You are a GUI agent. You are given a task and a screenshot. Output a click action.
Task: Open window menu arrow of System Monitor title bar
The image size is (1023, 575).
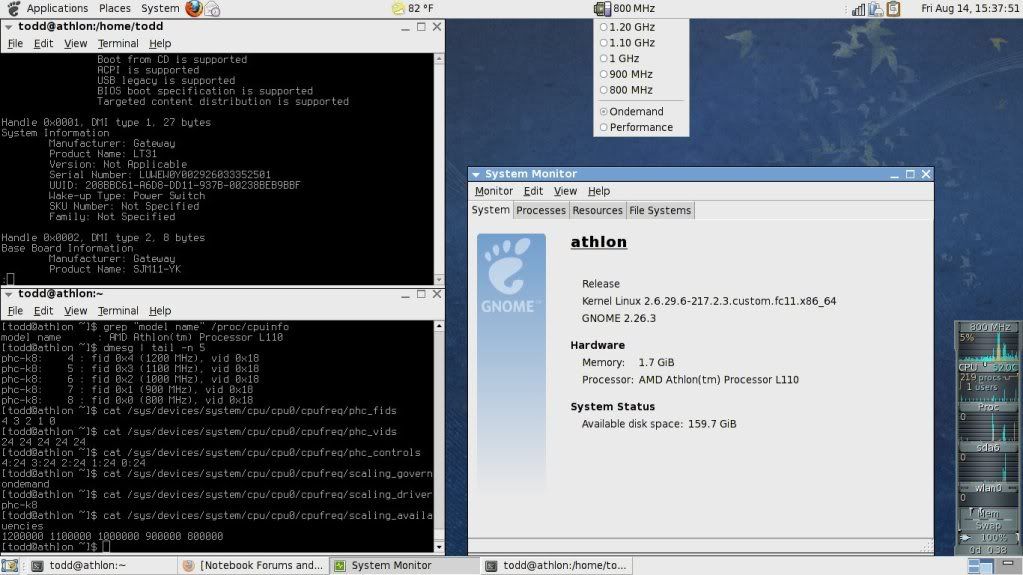476,174
